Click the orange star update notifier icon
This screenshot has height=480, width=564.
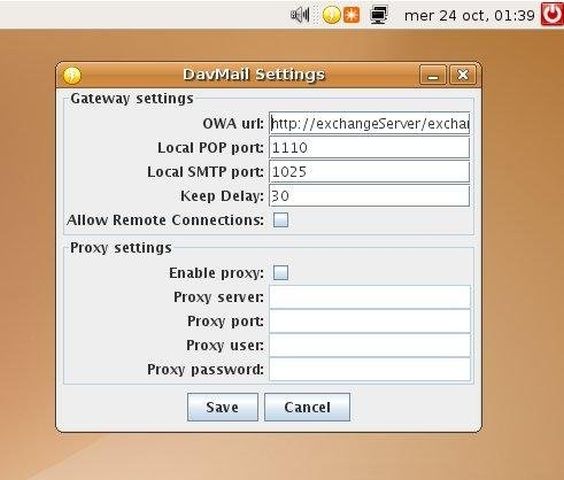[x=351, y=15]
